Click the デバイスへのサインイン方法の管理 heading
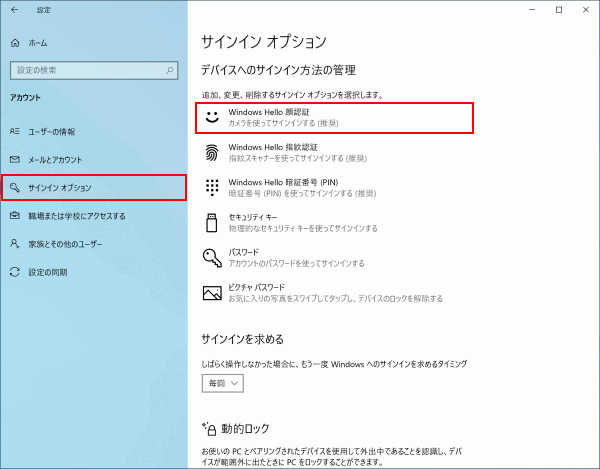The image size is (600, 469). [279, 70]
